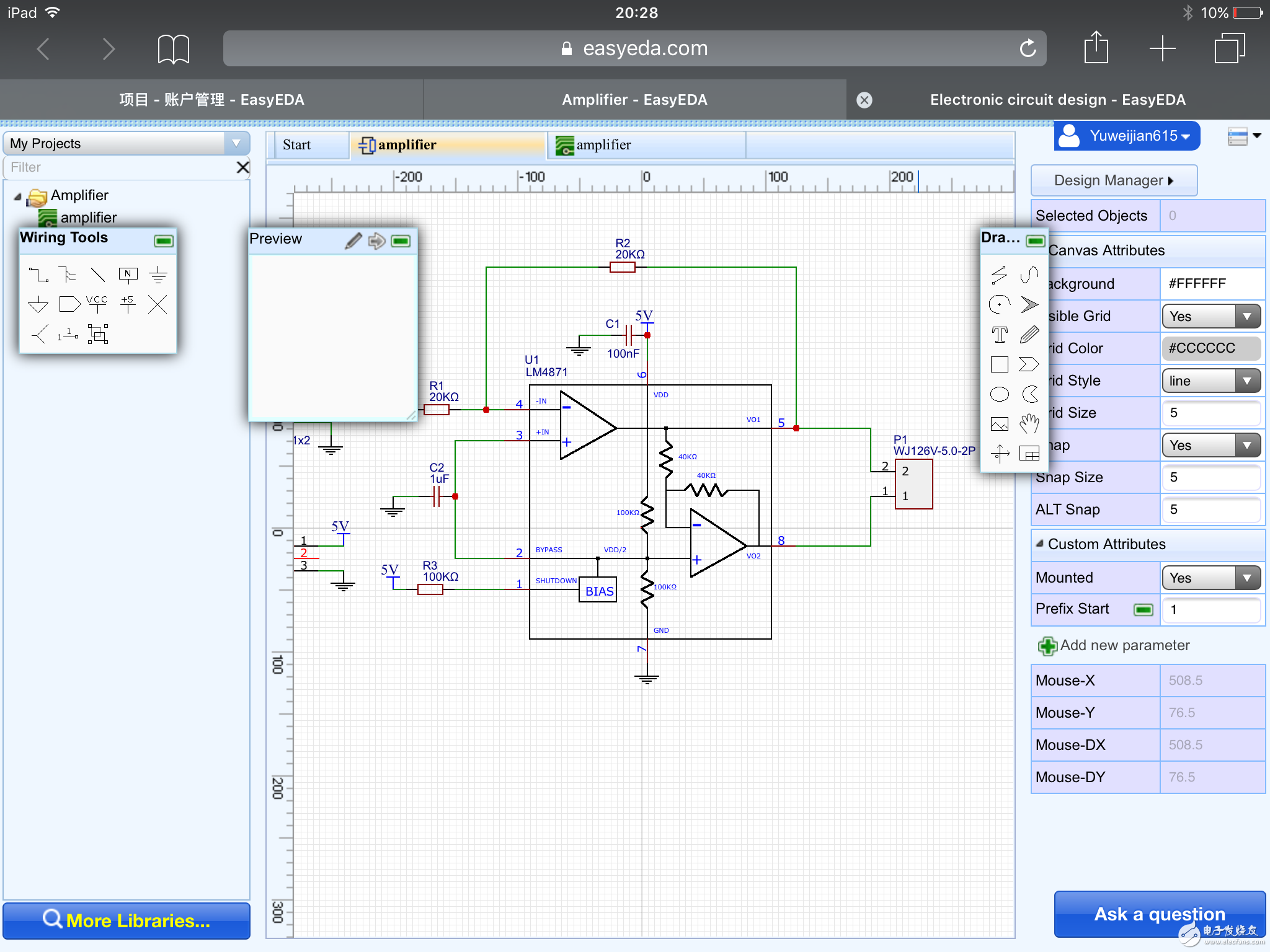Select the No Connect flag tool
Screen dimensions: 1270x952
(x=158, y=304)
